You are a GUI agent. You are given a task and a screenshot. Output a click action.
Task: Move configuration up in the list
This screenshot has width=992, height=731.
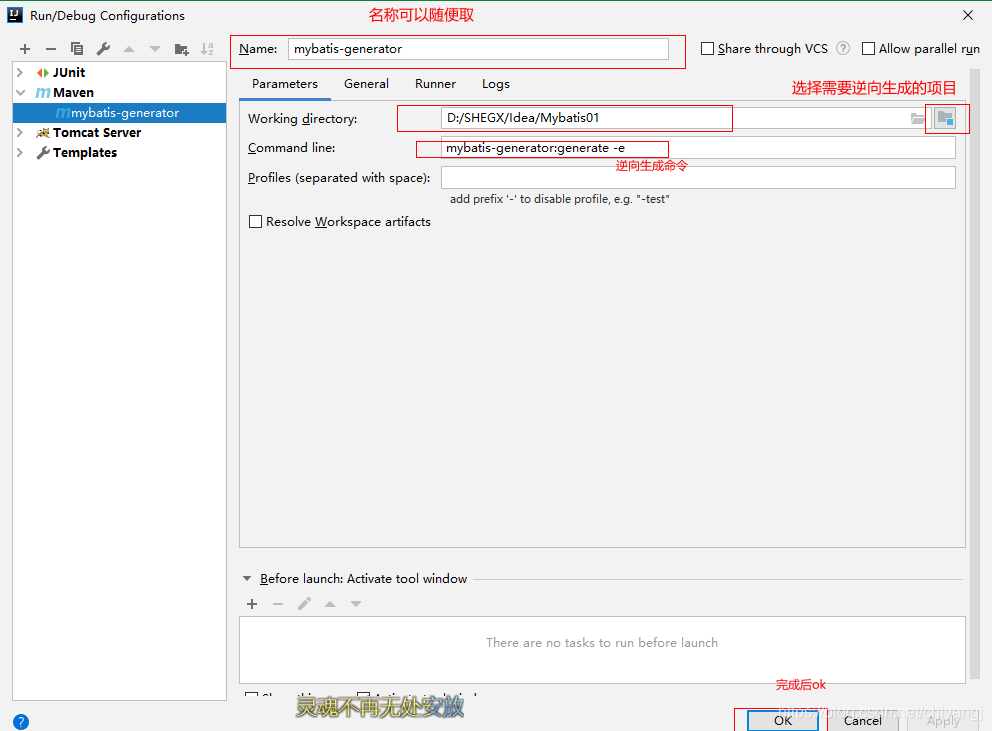(x=129, y=49)
